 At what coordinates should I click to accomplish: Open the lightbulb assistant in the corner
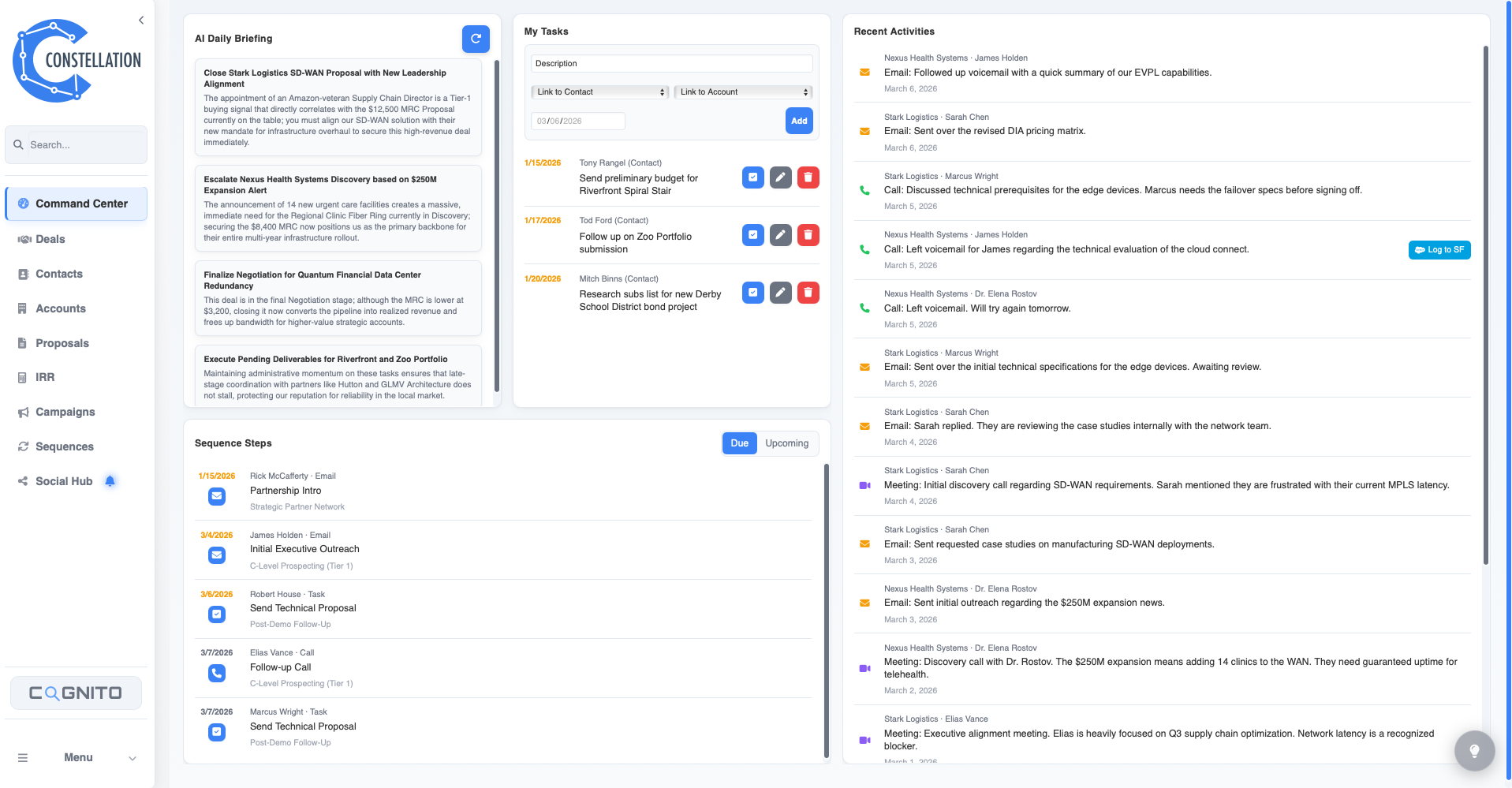(1473, 750)
